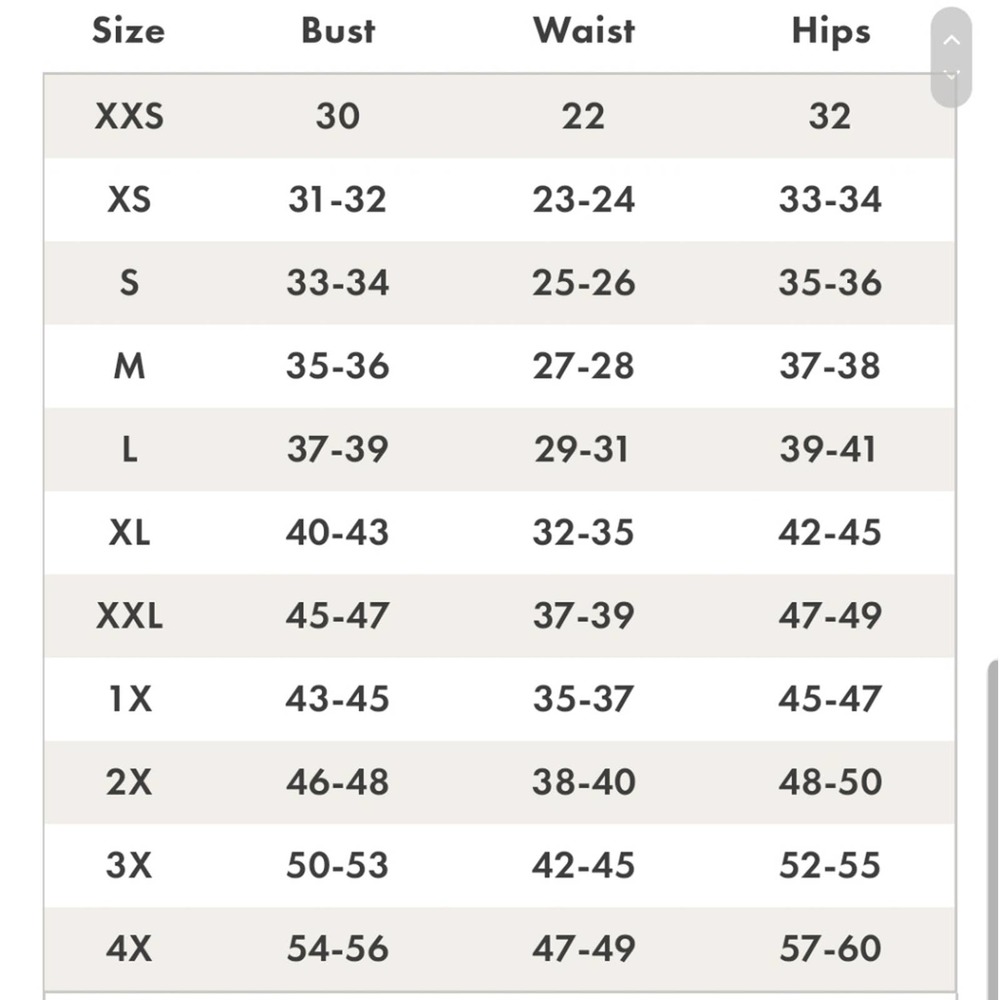Click the vertical scrollbar on right edge
Viewport: 1000px width, 1000px height.
993,829
